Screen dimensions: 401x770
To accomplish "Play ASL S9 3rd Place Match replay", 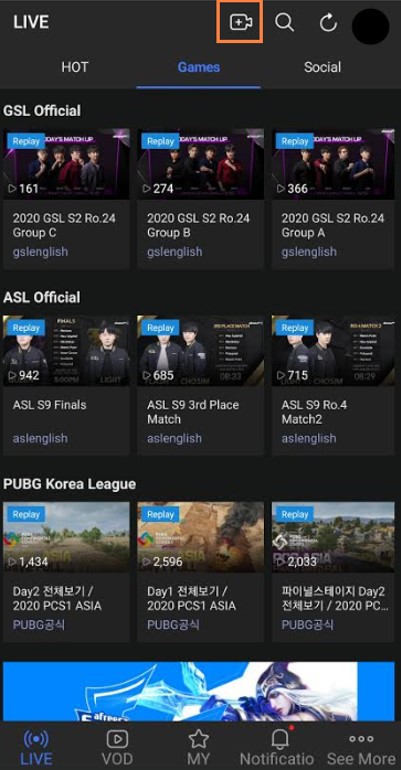I will [x=200, y=351].
